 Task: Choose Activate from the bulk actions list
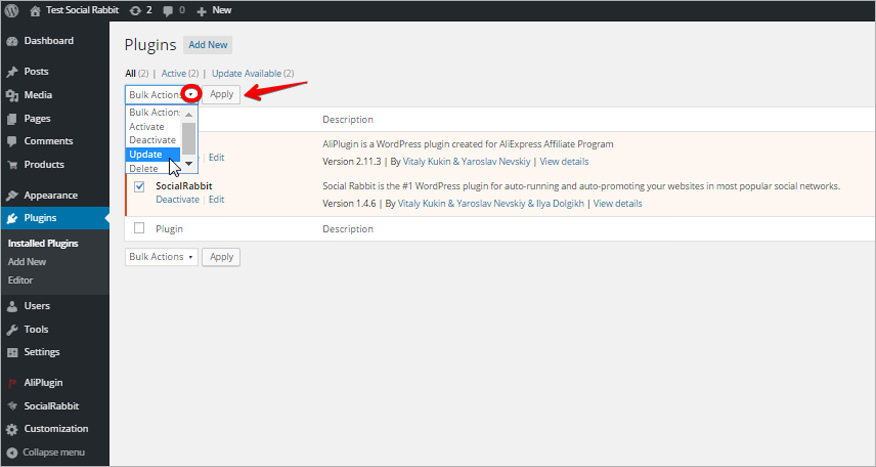pos(154,127)
